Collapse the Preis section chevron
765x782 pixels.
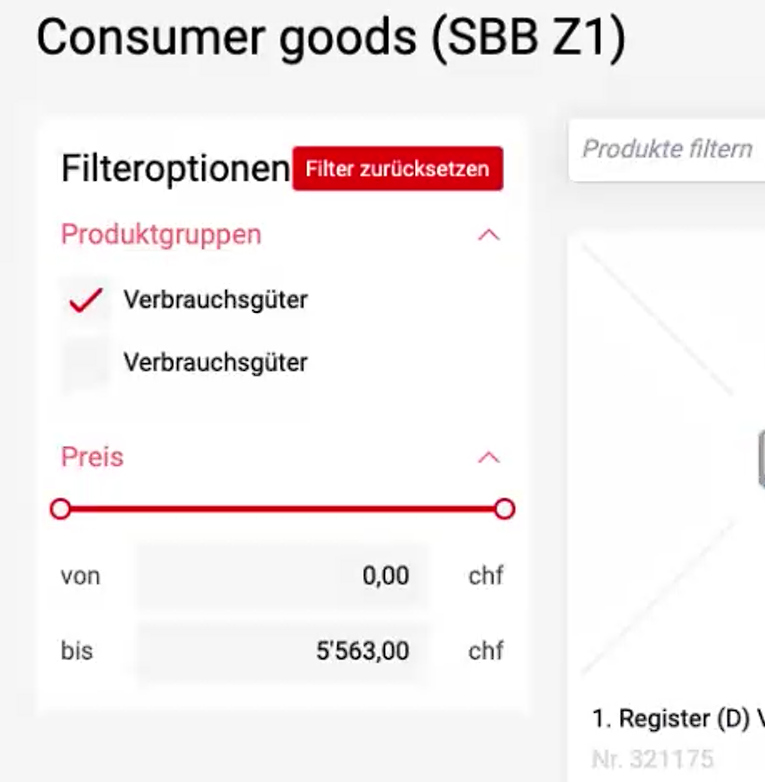pos(488,457)
